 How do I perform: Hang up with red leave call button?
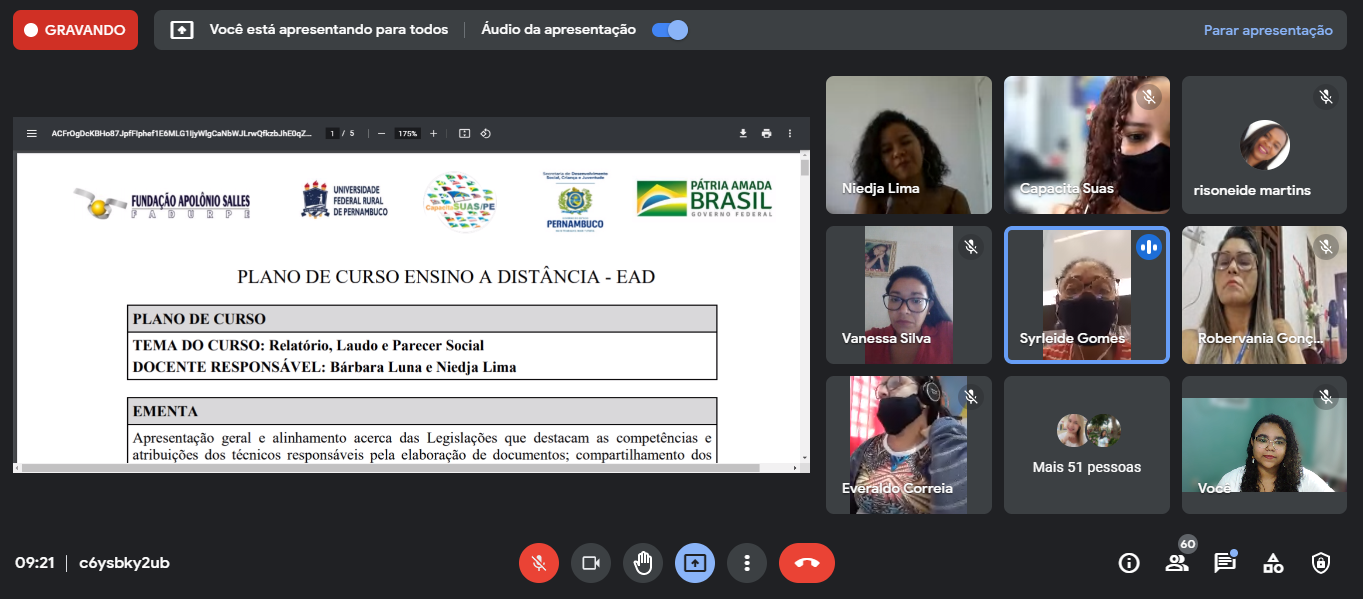coord(806,563)
